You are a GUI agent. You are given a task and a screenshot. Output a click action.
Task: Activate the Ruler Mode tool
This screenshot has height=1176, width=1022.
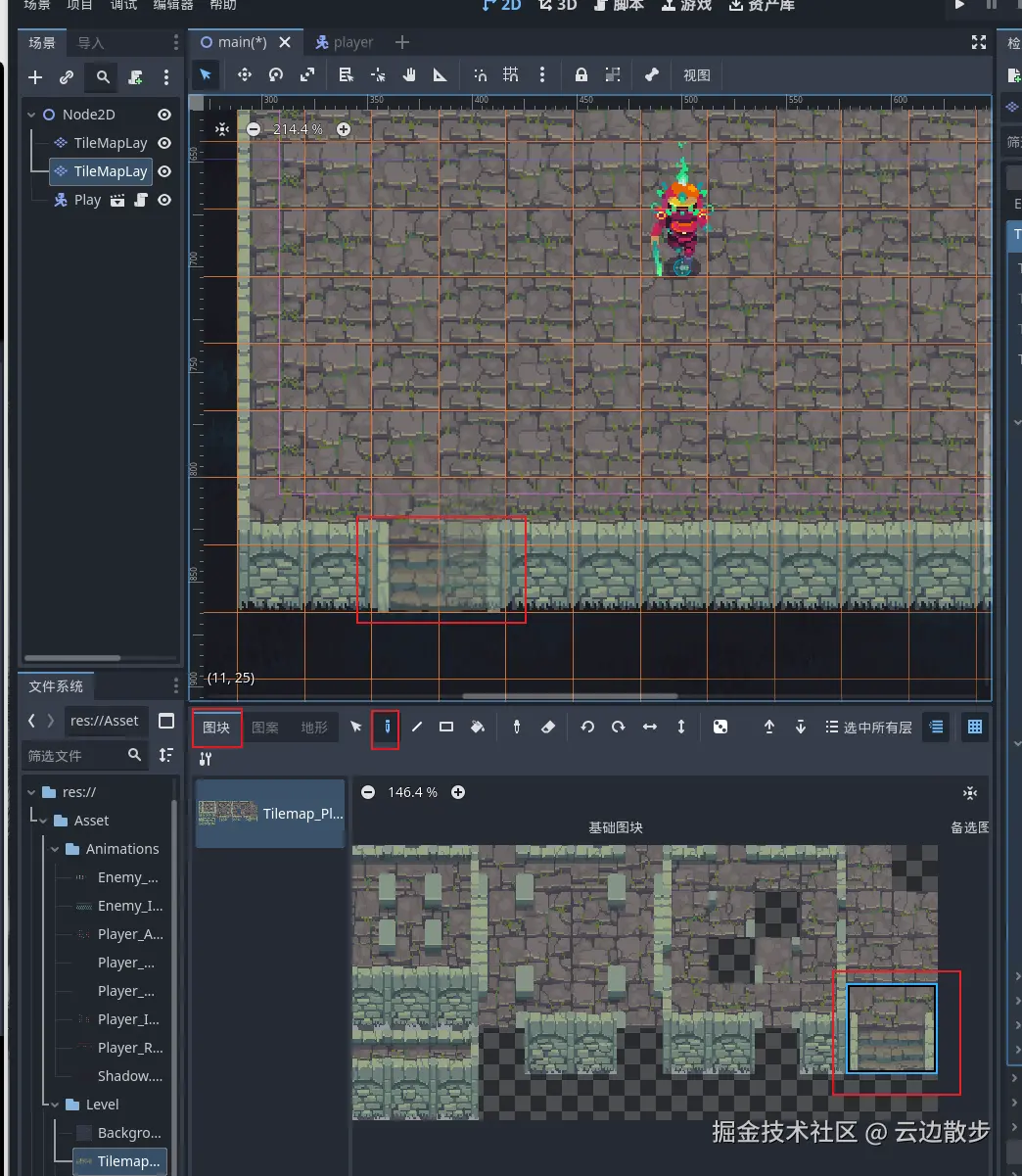(441, 75)
